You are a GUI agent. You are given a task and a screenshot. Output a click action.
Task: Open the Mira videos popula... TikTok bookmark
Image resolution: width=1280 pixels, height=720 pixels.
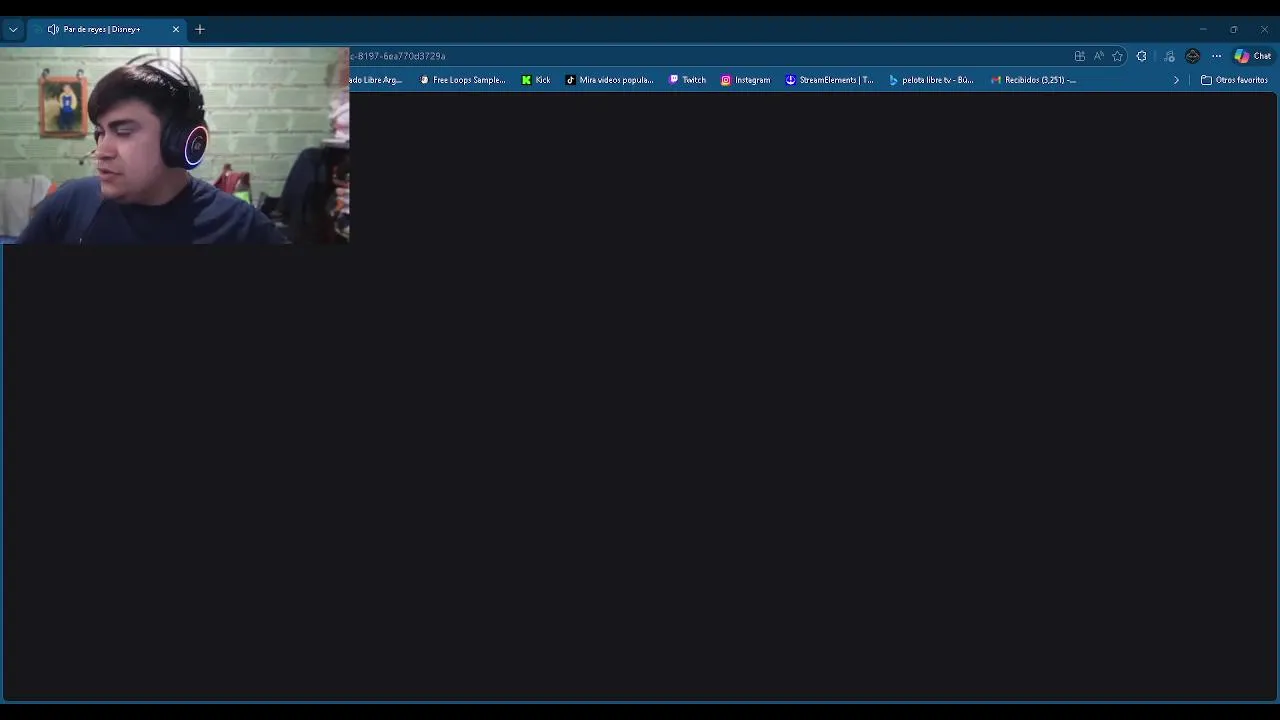pyautogui.click(x=609, y=80)
